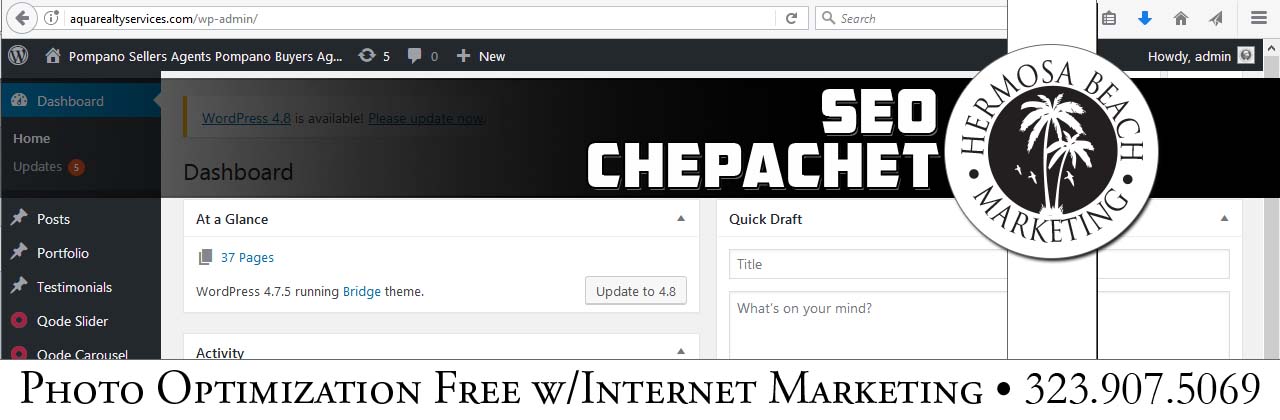
Task: Open the Dashboard menu item
Action: coord(80,101)
